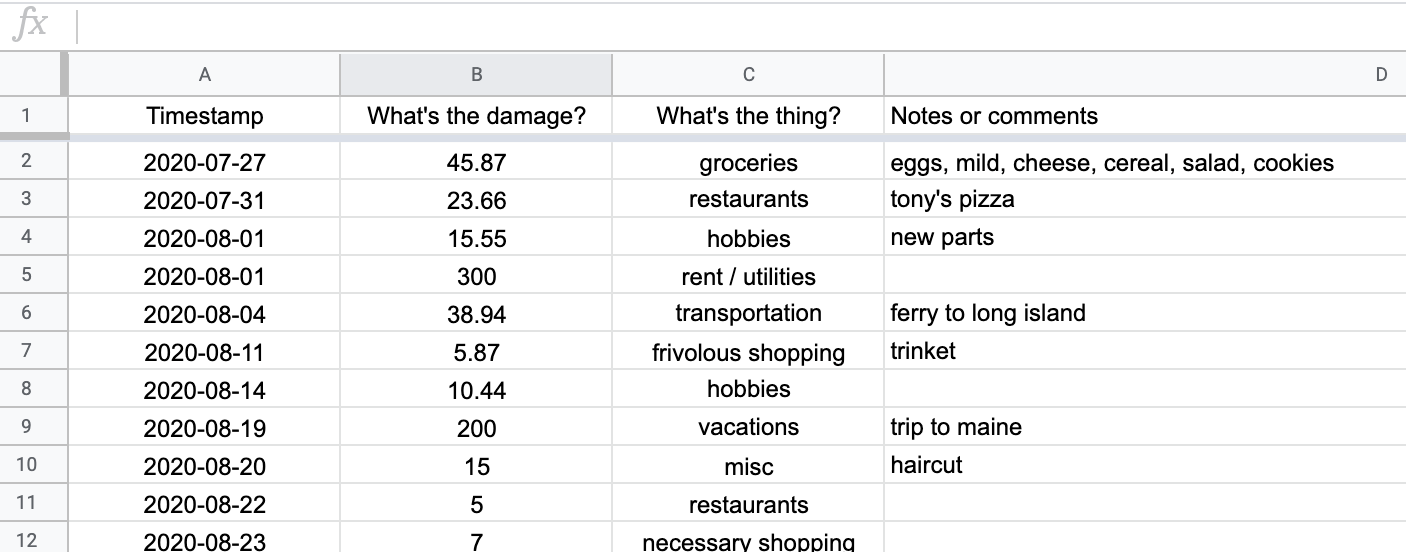Click the "What's the damage?" cell

pos(476,116)
